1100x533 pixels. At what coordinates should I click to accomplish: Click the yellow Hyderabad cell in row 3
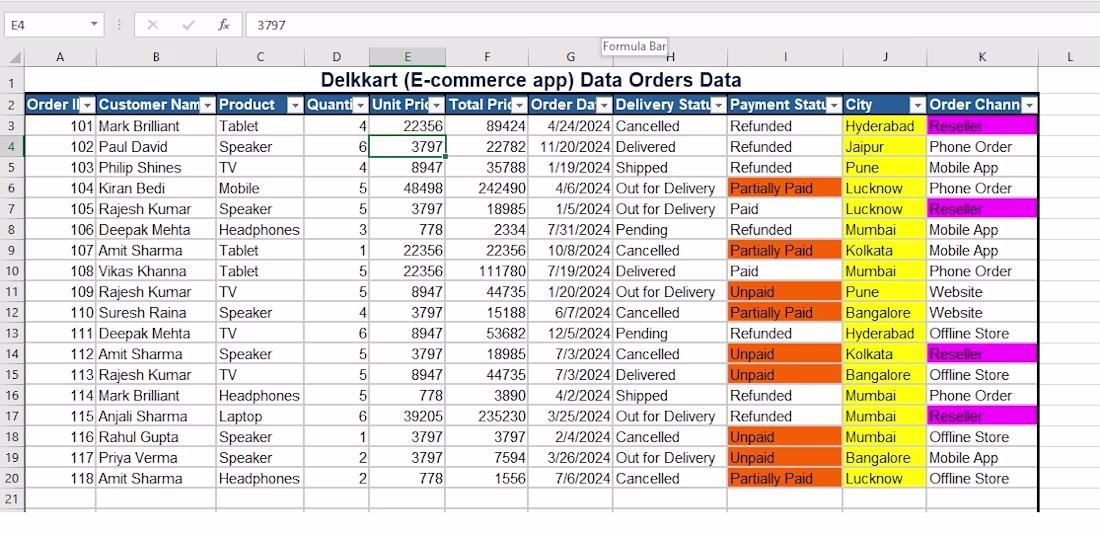click(x=885, y=126)
